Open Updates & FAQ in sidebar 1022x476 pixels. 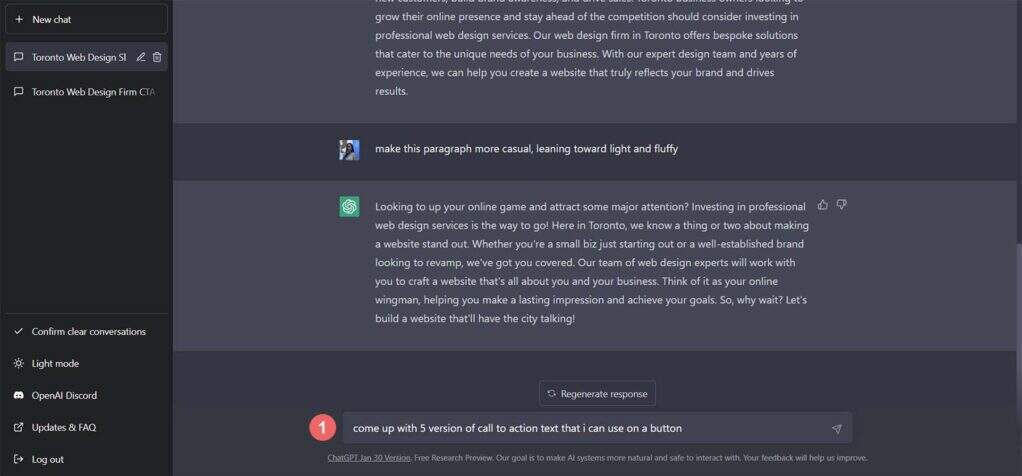pyautogui.click(x=63, y=427)
